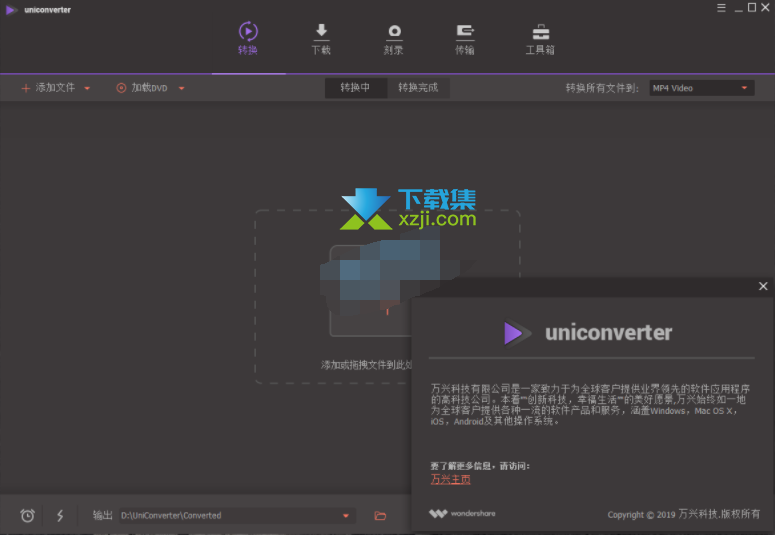Click the '转换所有文件到:' label
This screenshot has width=775, height=535.
tap(602, 88)
